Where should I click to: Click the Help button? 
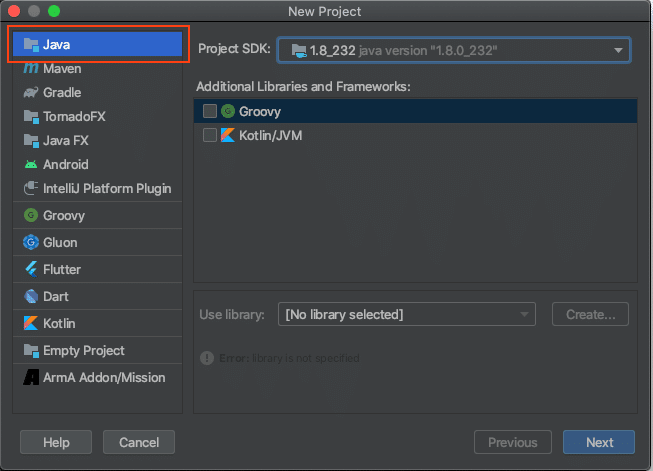(56, 442)
